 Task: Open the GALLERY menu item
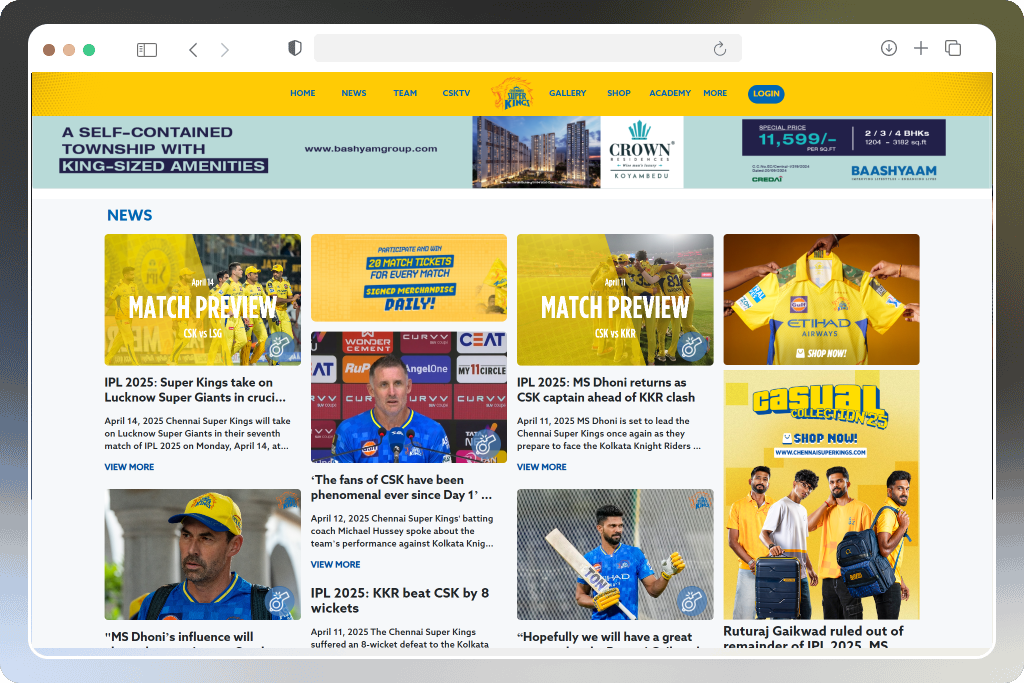pyautogui.click(x=568, y=93)
